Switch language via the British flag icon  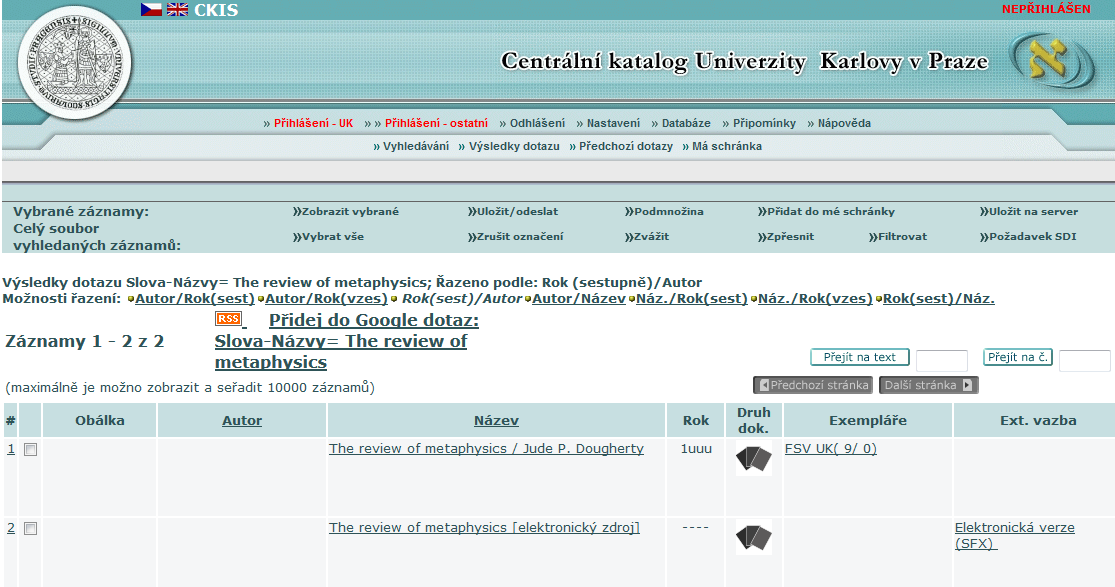(x=178, y=9)
